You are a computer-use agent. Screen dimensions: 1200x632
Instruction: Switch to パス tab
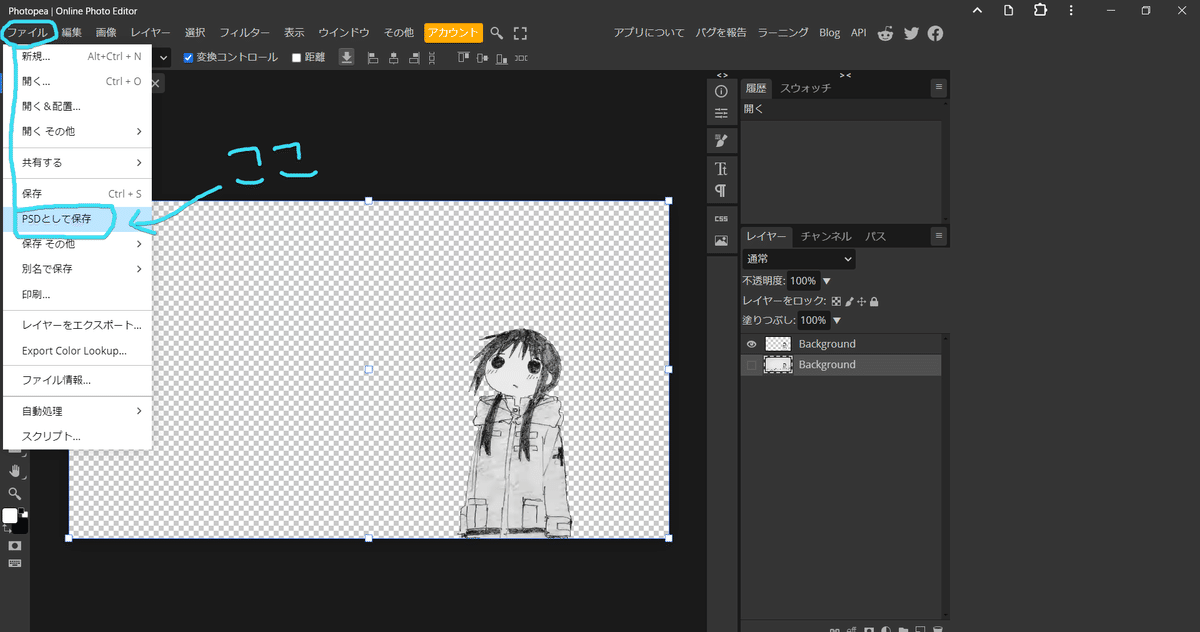(x=875, y=236)
